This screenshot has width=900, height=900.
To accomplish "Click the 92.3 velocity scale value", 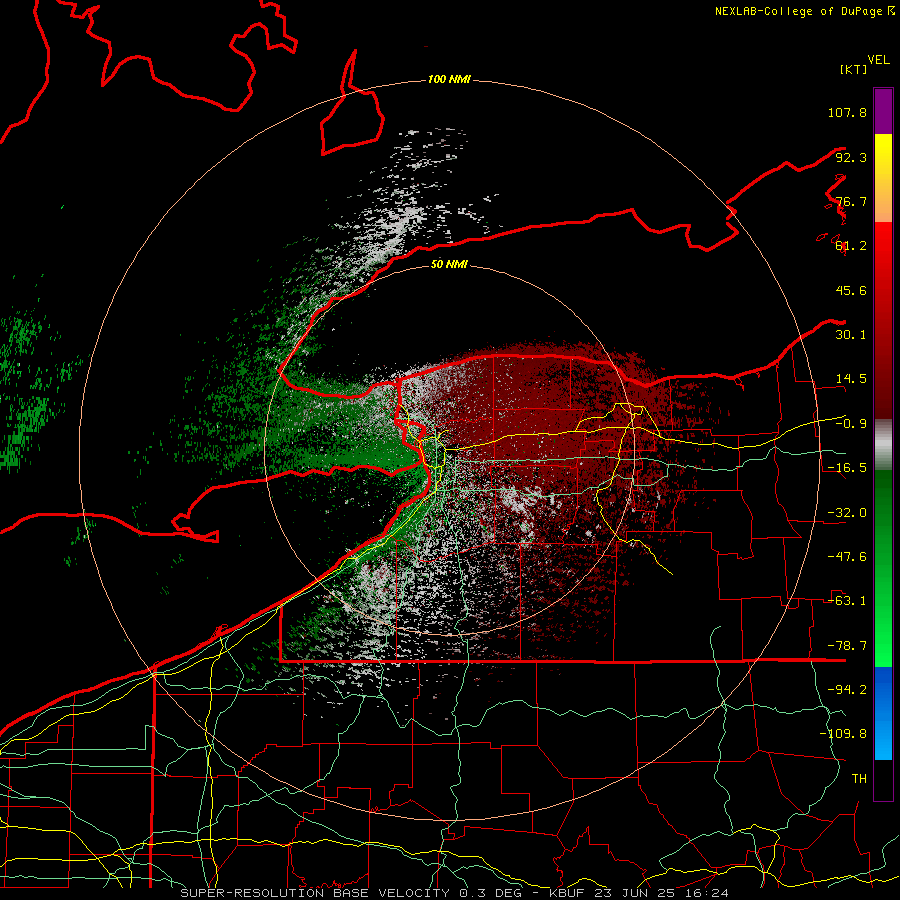I will (851, 157).
